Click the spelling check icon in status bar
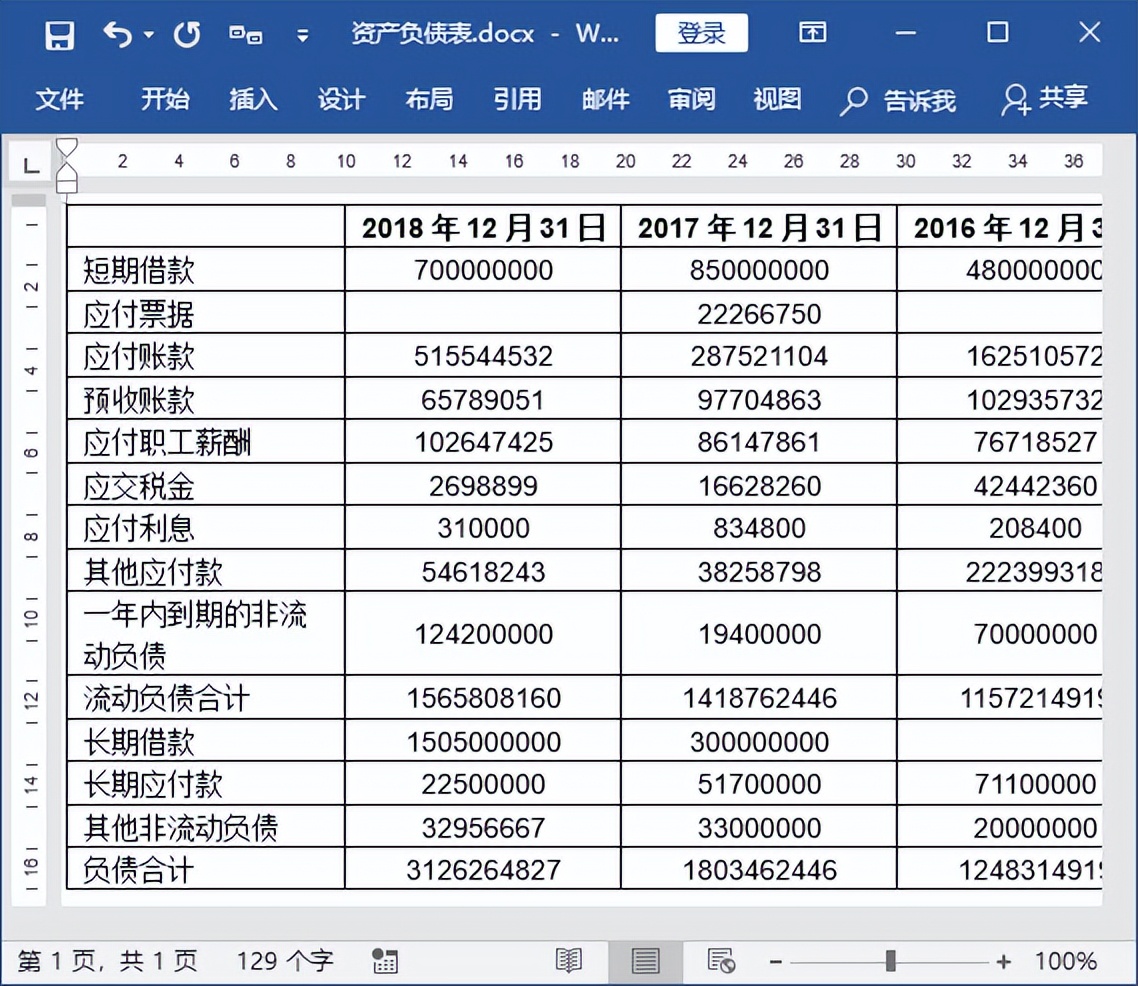Viewport: 1138px width, 986px height. 385,960
